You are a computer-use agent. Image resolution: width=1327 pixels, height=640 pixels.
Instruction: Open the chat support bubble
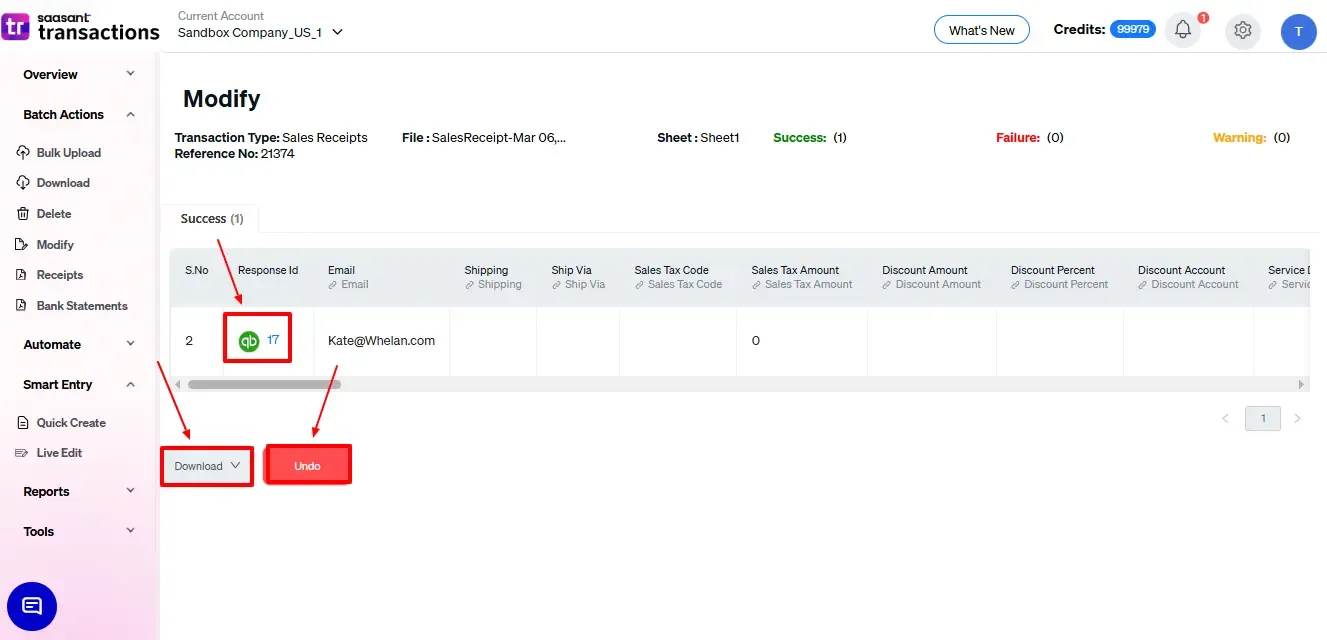click(x=32, y=606)
